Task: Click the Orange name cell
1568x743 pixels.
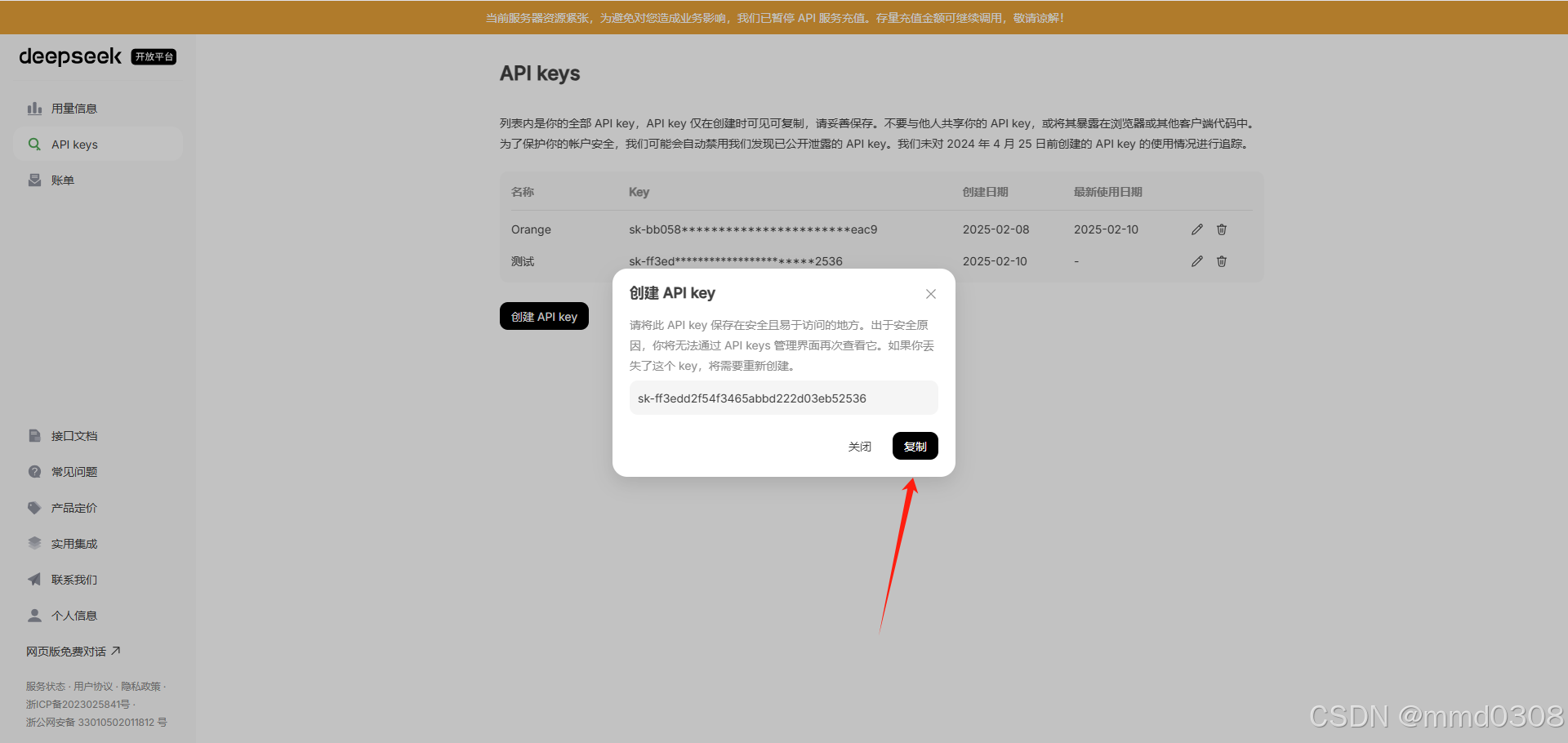Action: pyautogui.click(x=531, y=229)
